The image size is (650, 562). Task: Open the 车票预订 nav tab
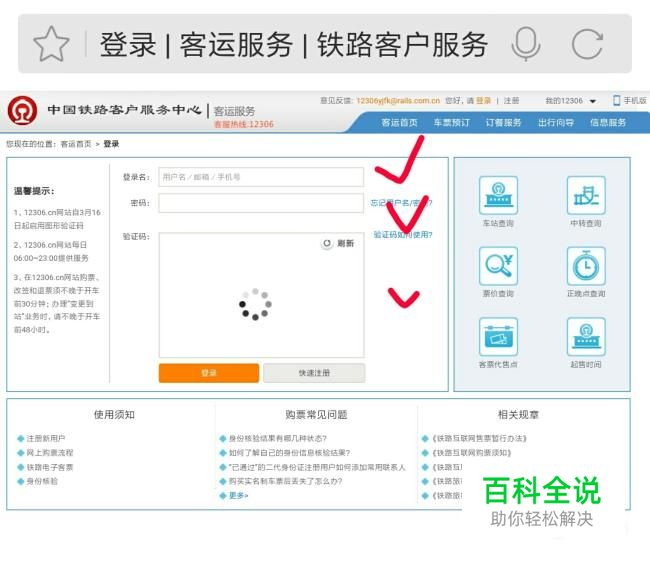pos(451,123)
